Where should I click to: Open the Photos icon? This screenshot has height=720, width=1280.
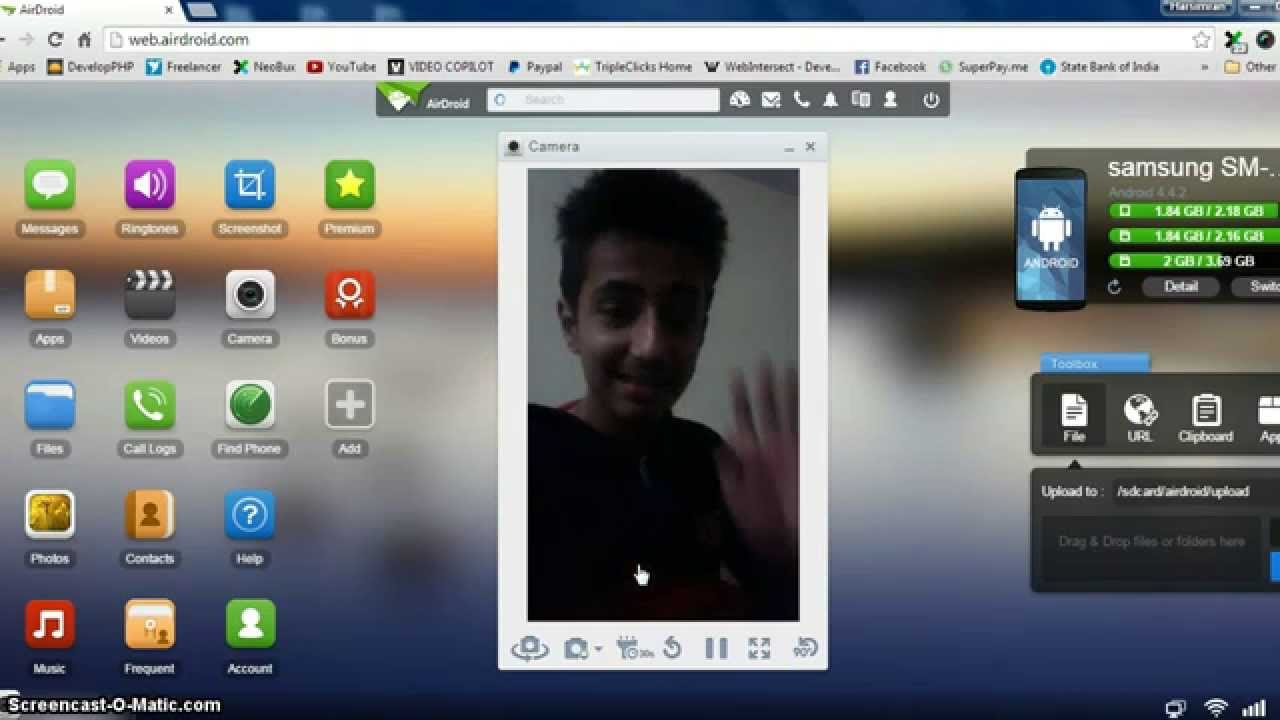(50, 515)
